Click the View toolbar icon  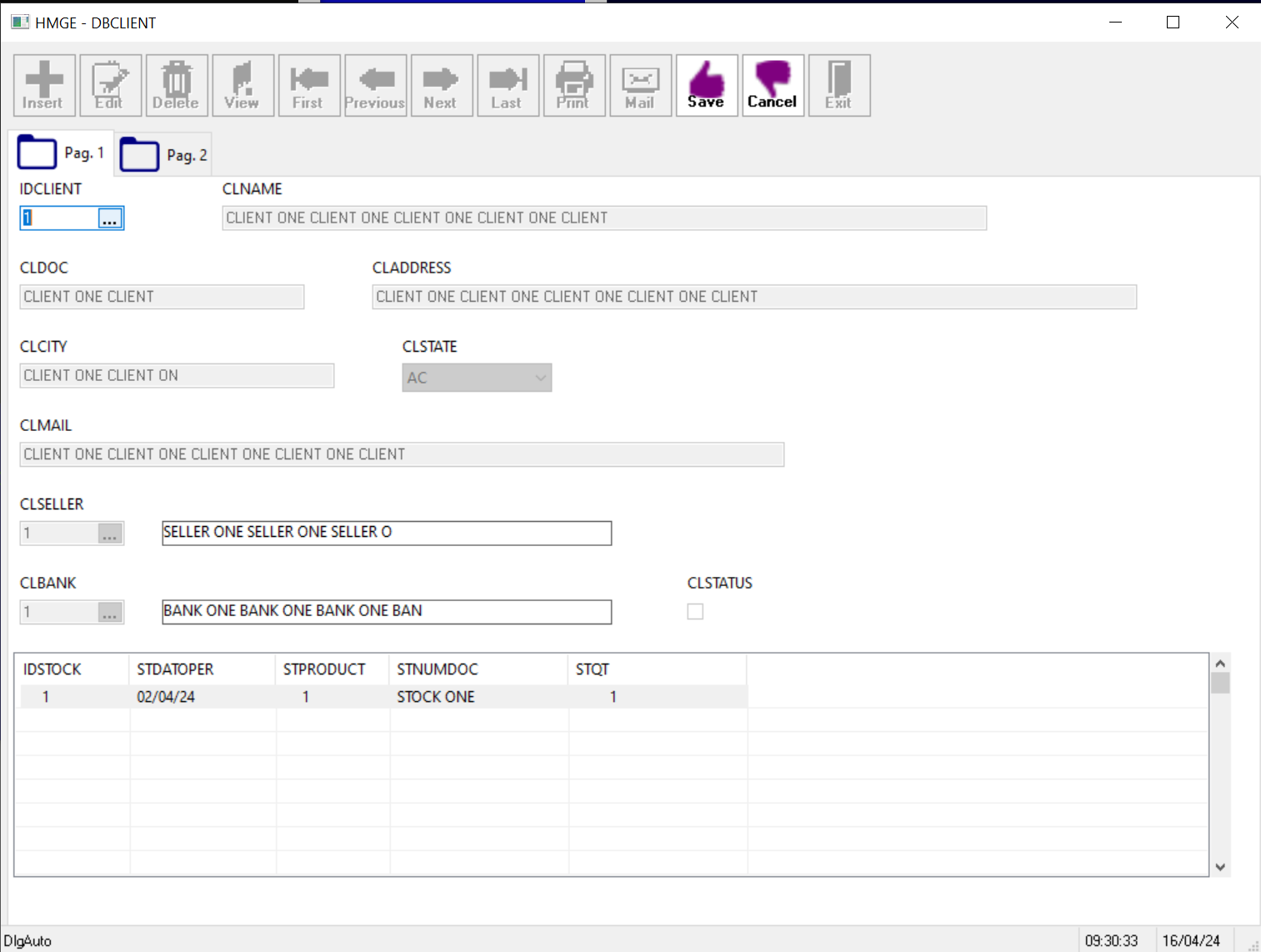243,85
